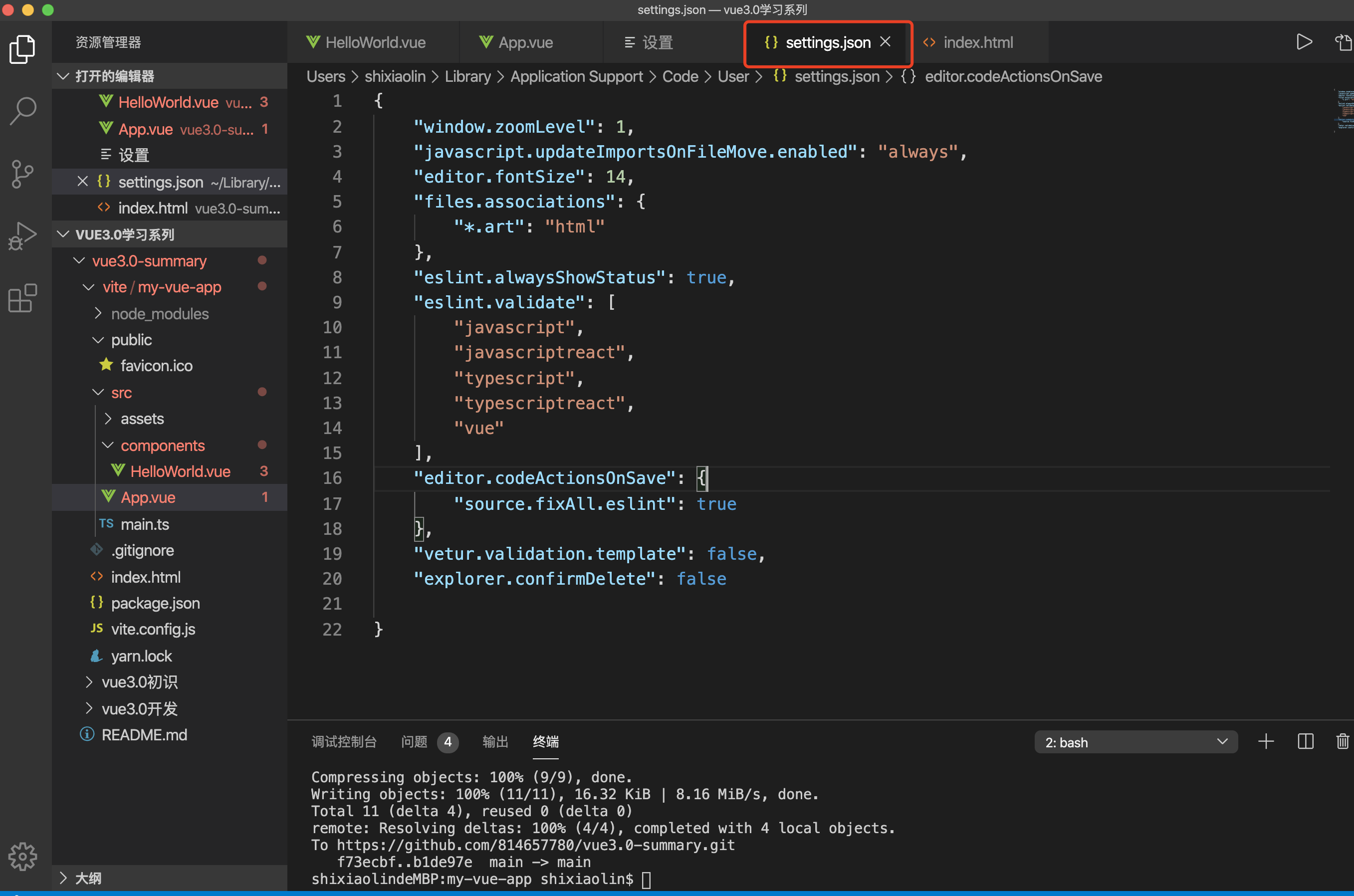Switch to the index.html tab
1354x896 pixels.
(x=977, y=42)
